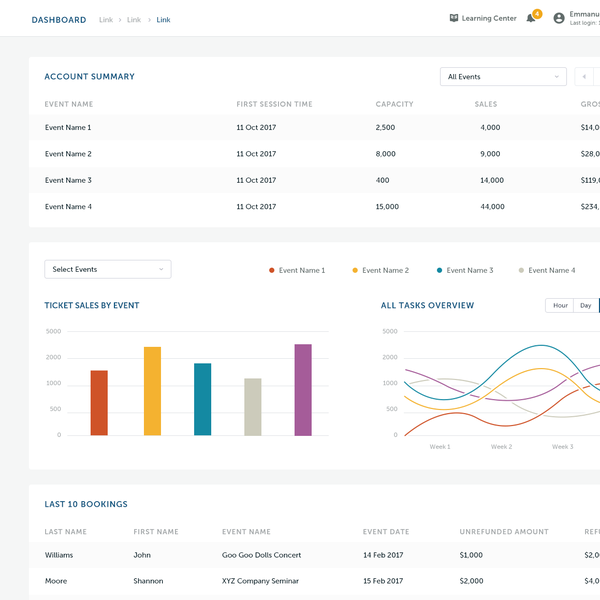
Task: Switch tasks overview to Day view
Action: [585, 305]
